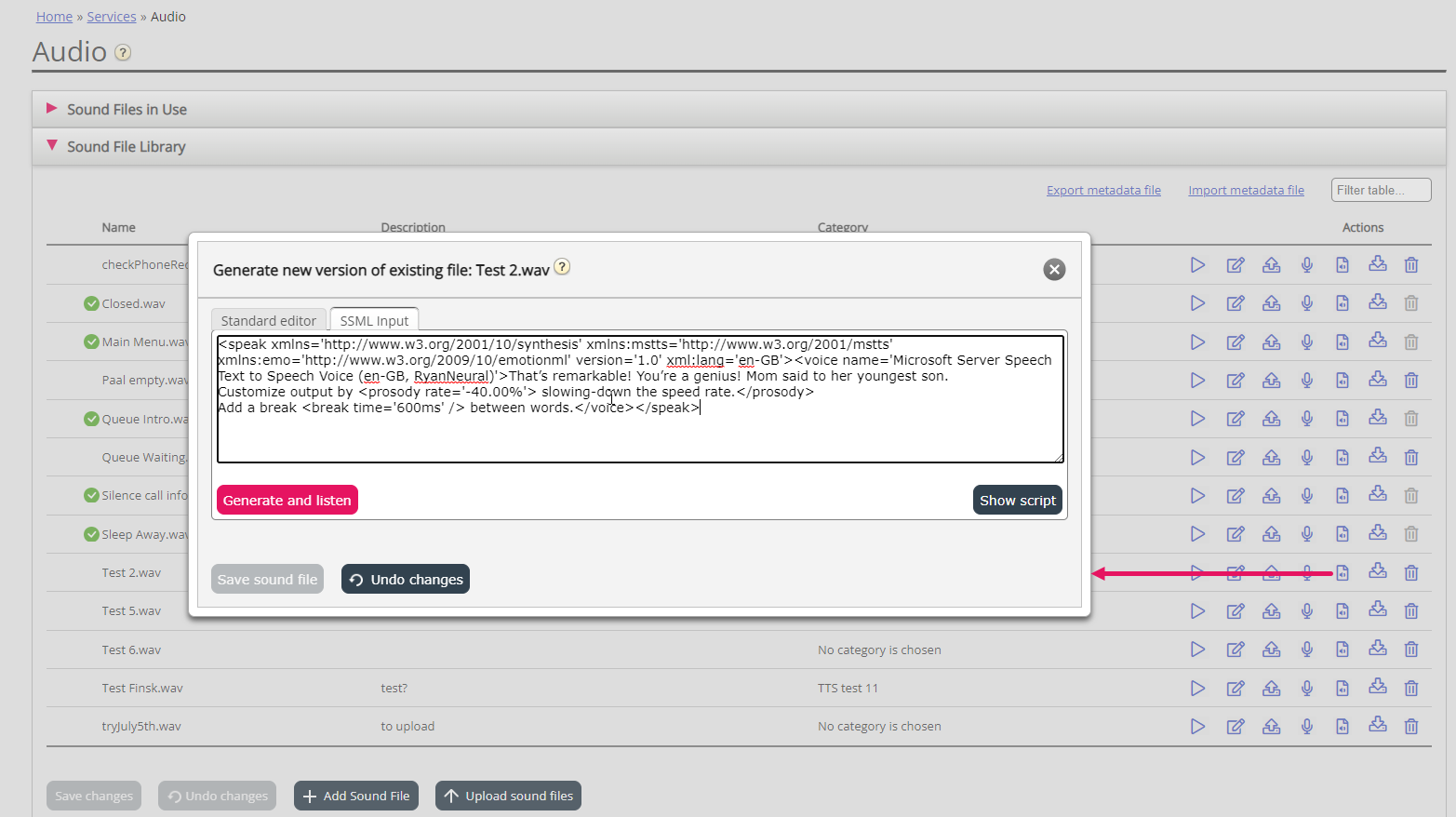This screenshot has height=817, width=1456.
Task: Click microphone record icon for Test 5.wav
Action: coord(1307,611)
